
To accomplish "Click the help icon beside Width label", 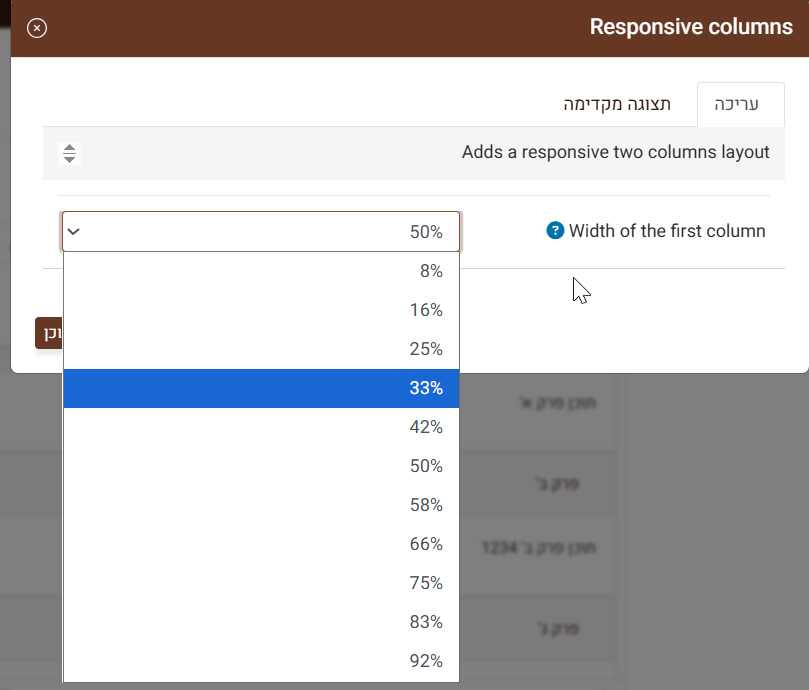I will pyautogui.click(x=555, y=231).
